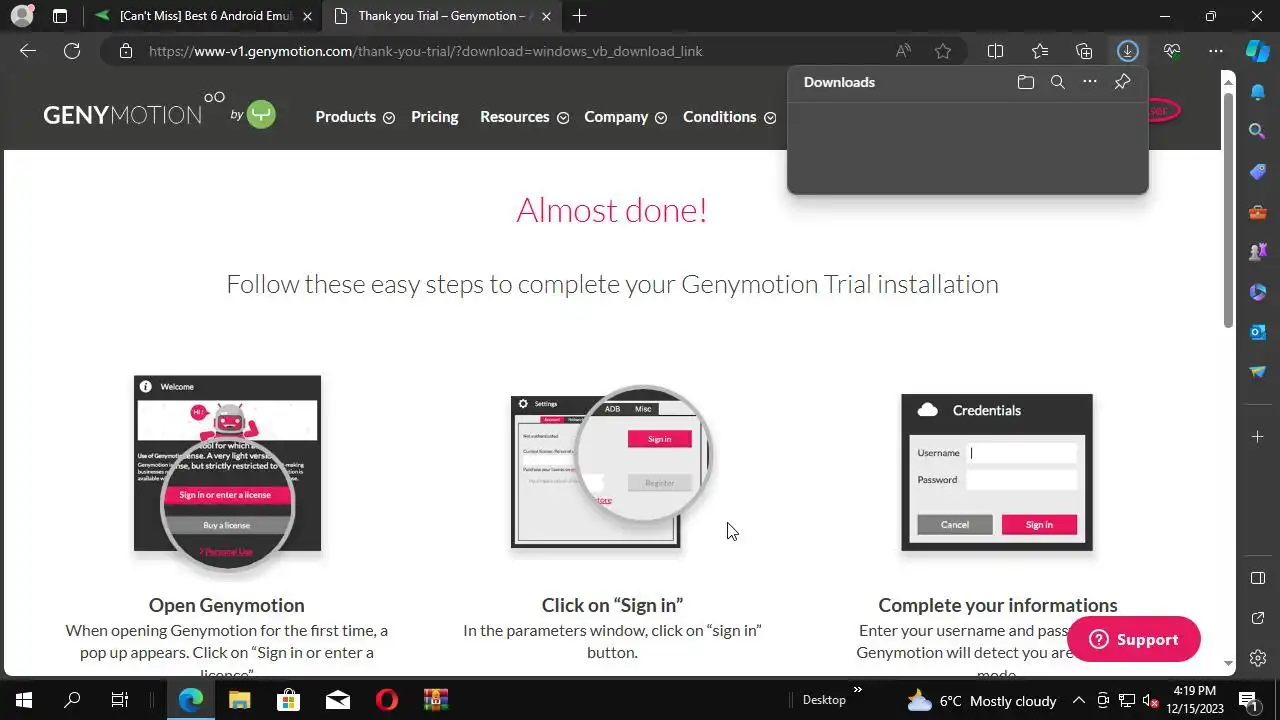Open Outlook in the sidebar

coord(1258,332)
